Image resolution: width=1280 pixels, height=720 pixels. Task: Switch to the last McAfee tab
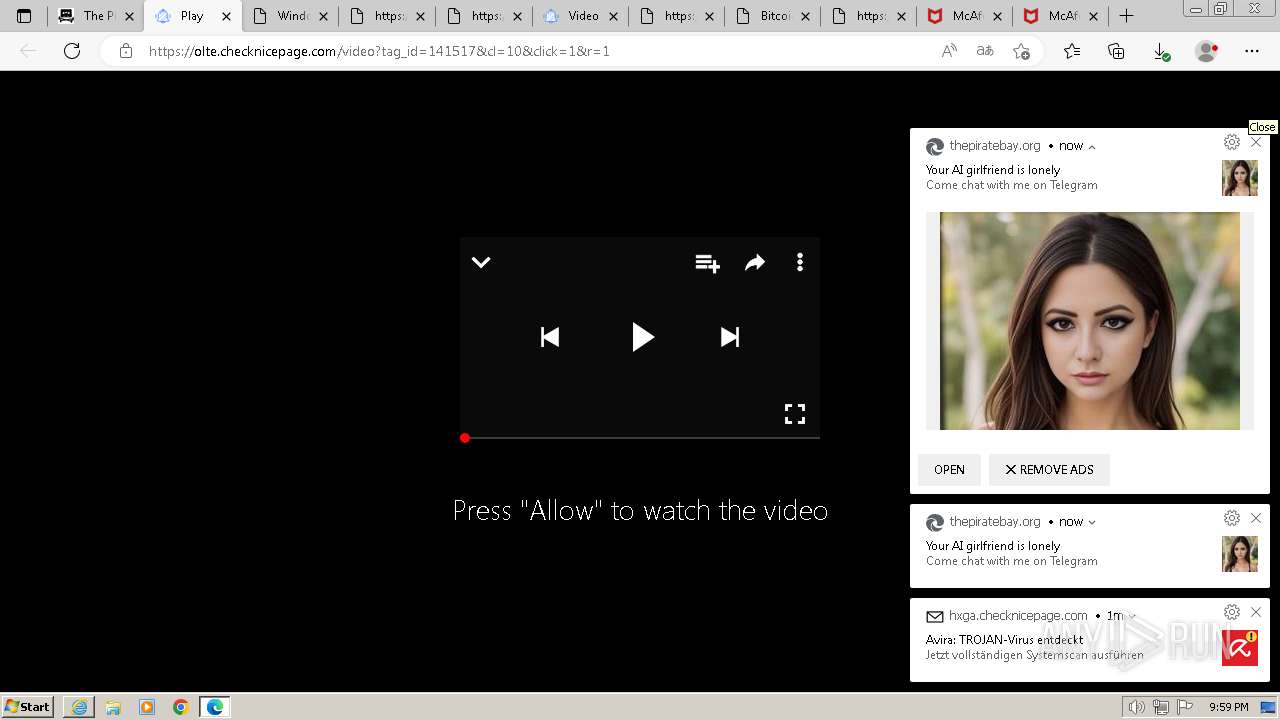coord(1062,16)
